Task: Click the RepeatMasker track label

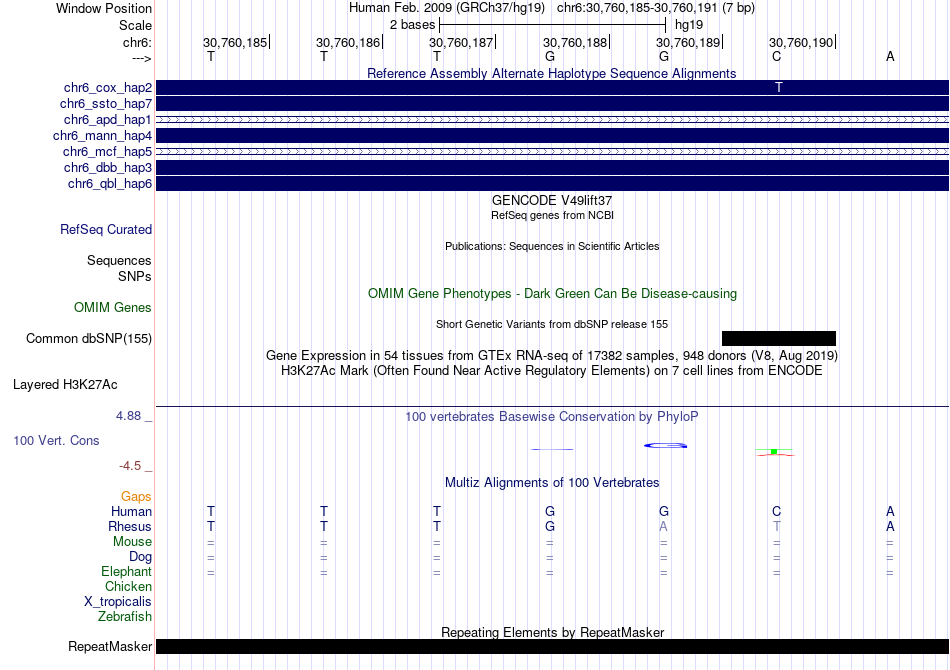Action: point(110,647)
